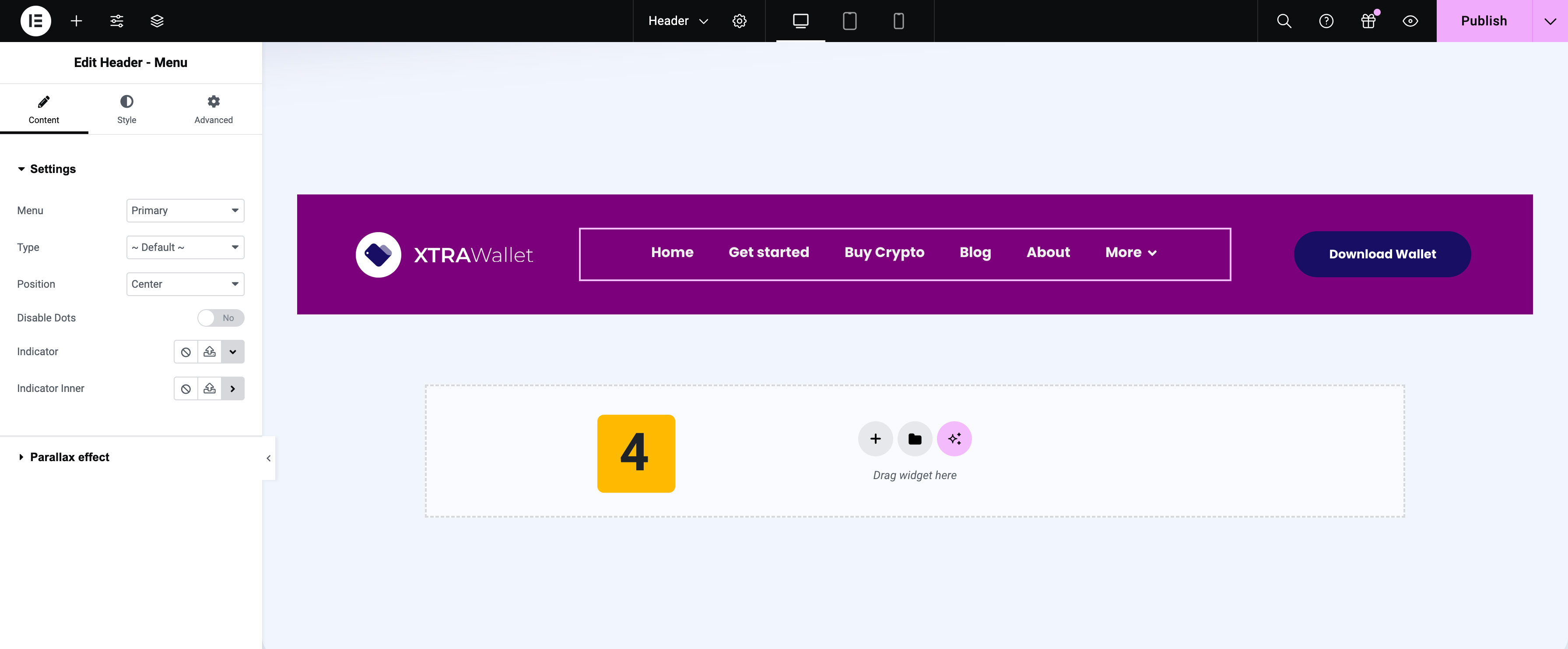Toggle the Disable Dots switch
The height and width of the screenshot is (649, 1568).
click(x=221, y=317)
